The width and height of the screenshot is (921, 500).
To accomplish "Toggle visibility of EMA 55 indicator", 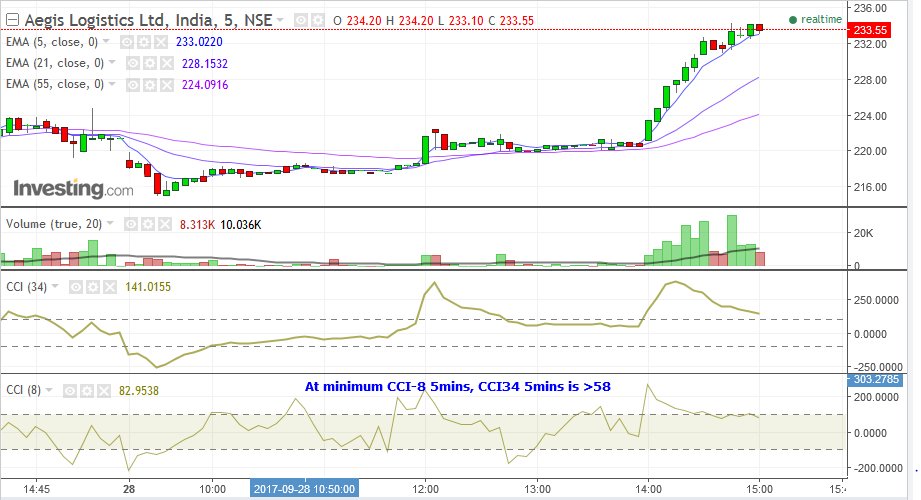I will tap(133, 85).
